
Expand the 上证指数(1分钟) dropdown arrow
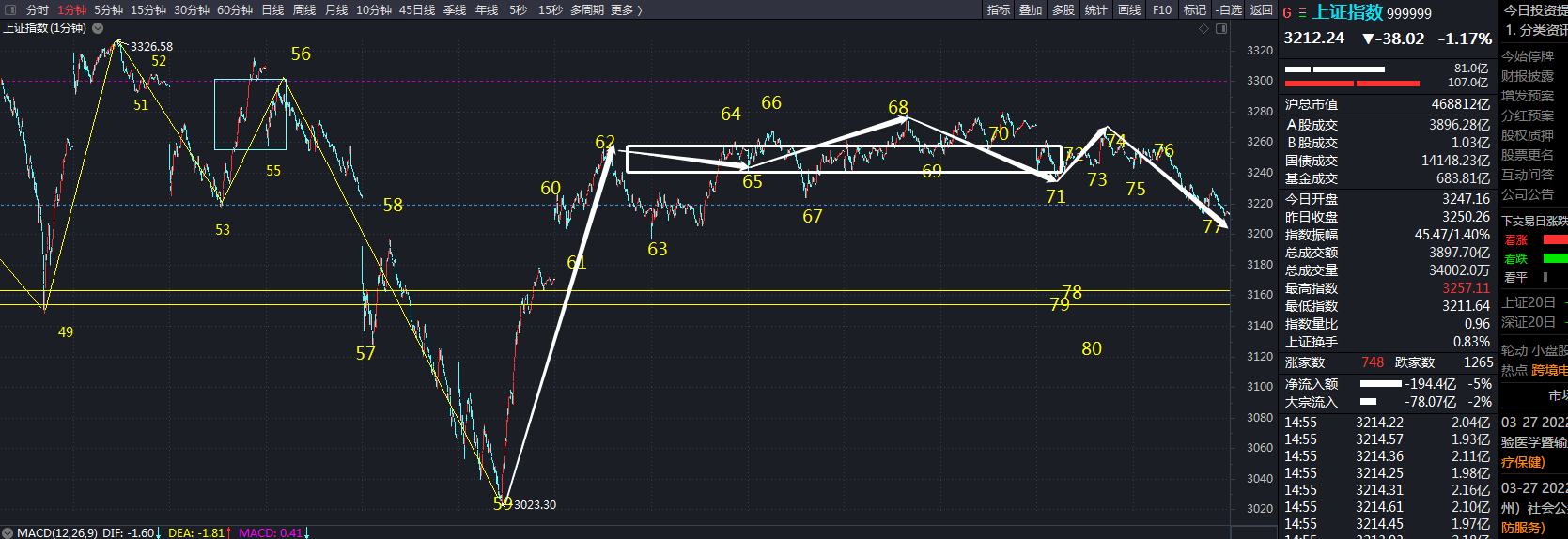tap(98, 28)
